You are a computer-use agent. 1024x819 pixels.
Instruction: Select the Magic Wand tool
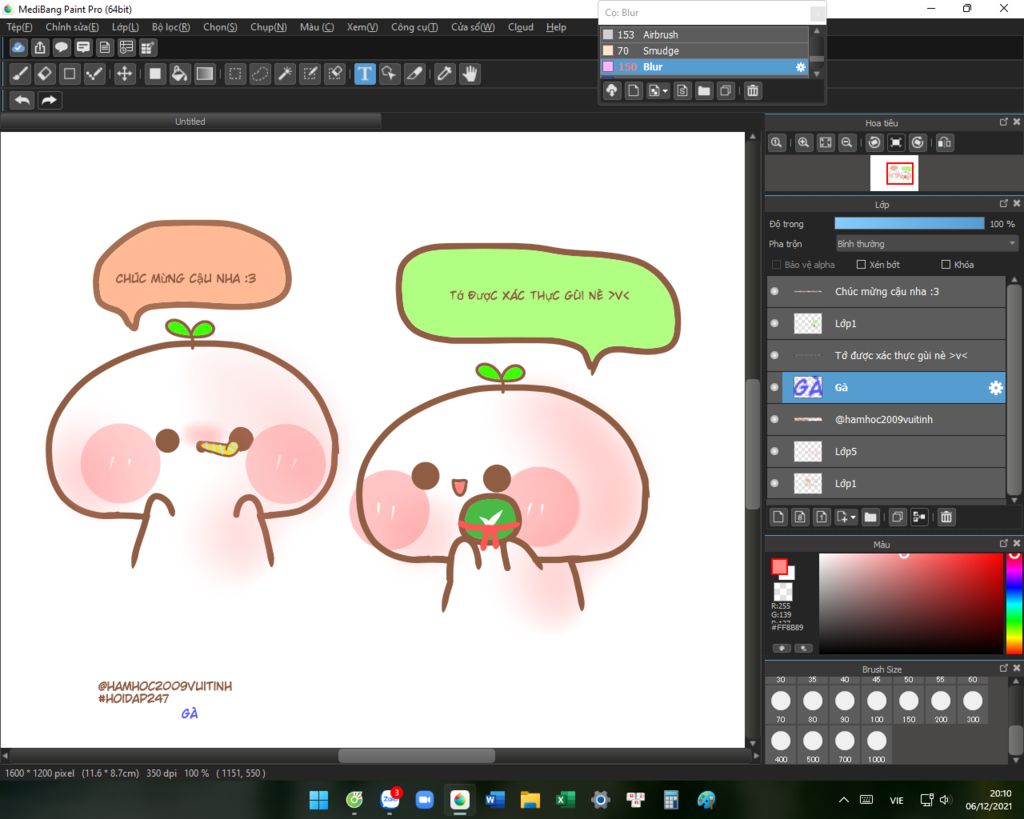click(x=285, y=74)
